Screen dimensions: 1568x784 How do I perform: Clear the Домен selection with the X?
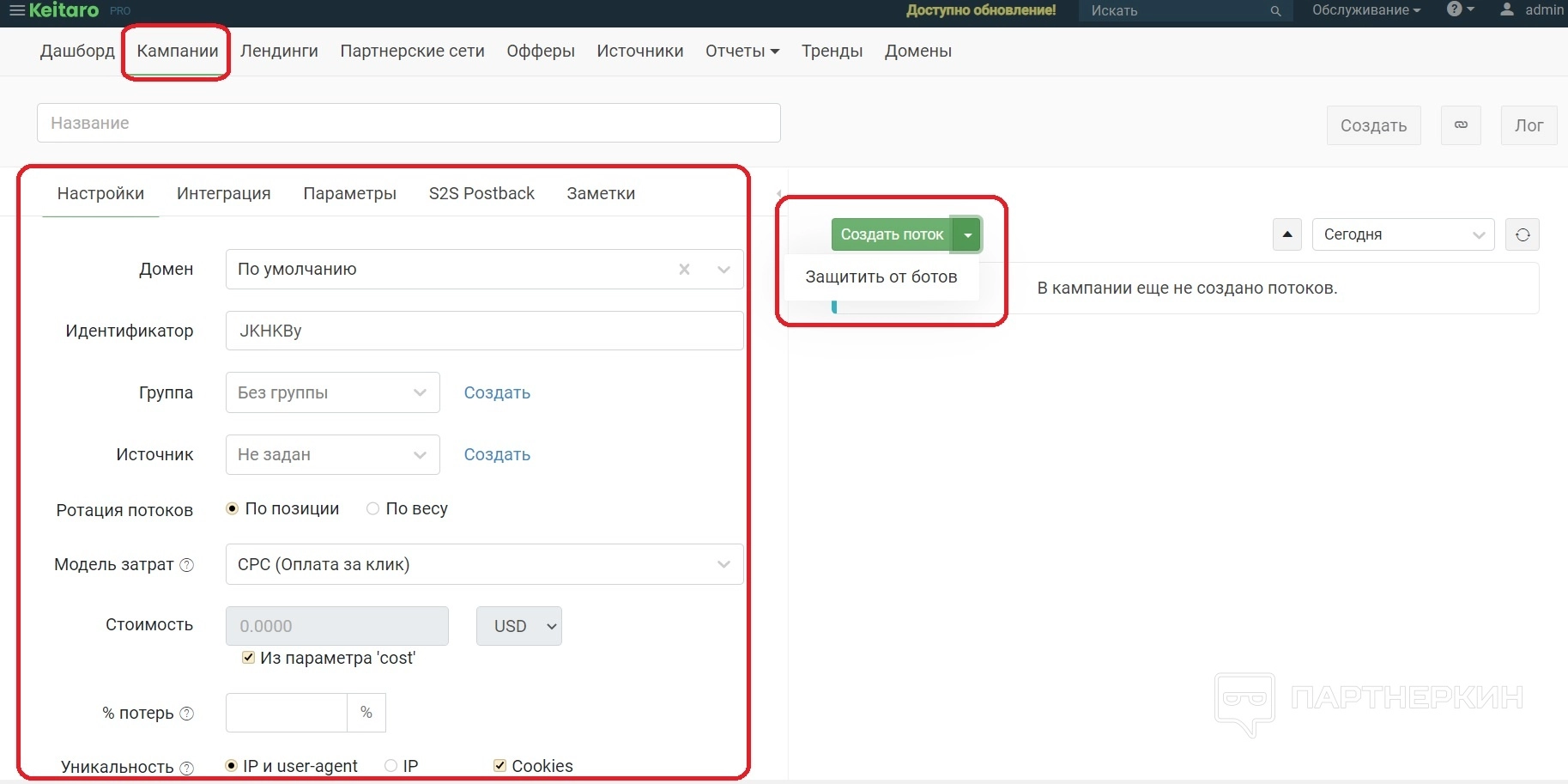[x=684, y=270]
